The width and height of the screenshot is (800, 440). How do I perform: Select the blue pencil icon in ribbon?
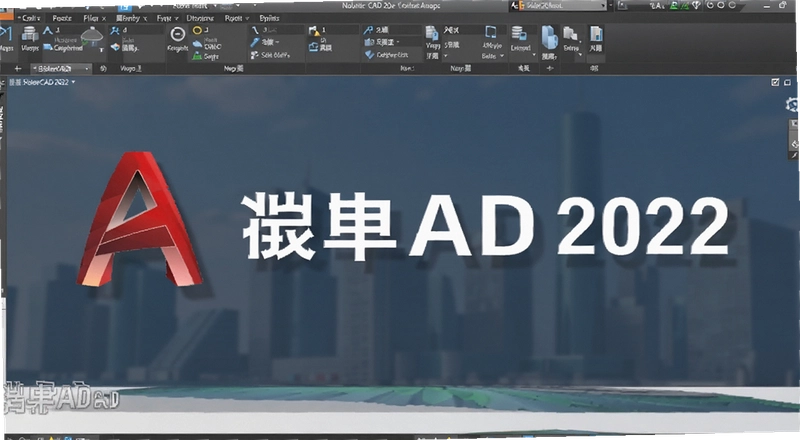coord(255,42)
